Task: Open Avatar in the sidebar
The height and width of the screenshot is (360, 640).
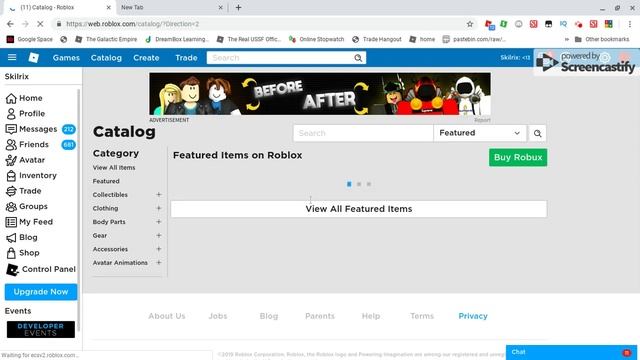Action: [x=25, y=160]
